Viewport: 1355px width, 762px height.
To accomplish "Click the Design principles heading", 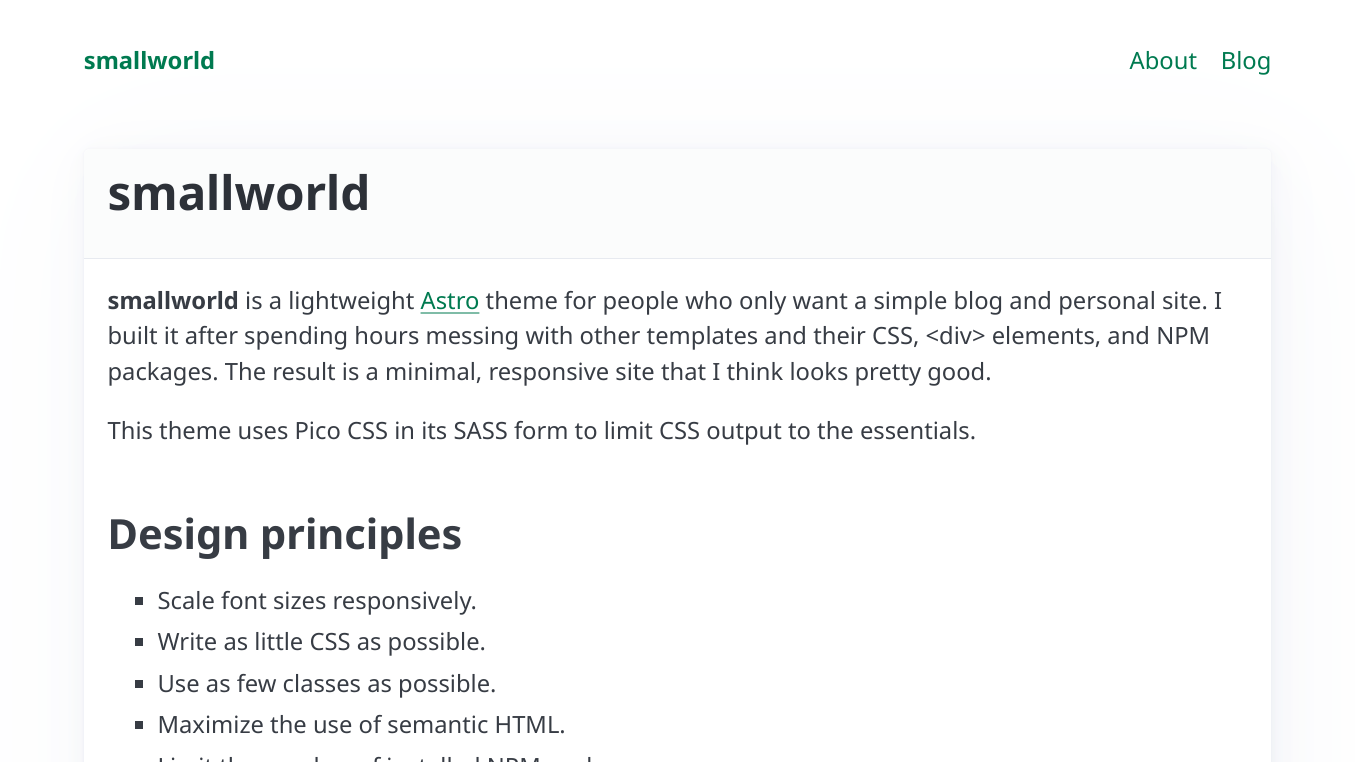I will pyautogui.click(x=284, y=534).
